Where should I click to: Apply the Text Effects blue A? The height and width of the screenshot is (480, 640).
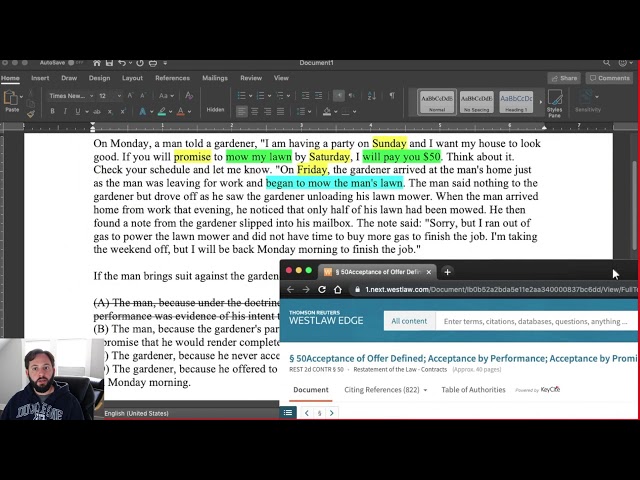coord(142,111)
